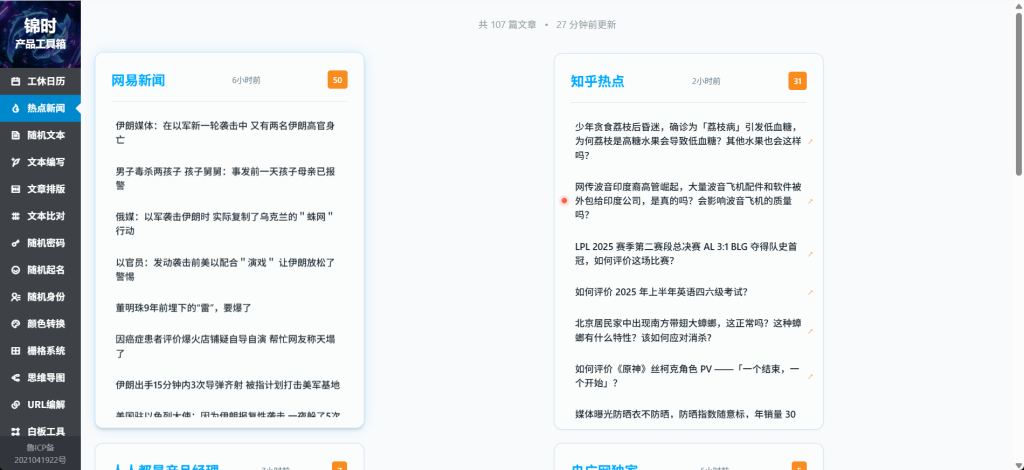The width and height of the screenshot is (1024, 470).
Task: Open 工休日历 in the sidebar
Action: (x=40, y=82)
